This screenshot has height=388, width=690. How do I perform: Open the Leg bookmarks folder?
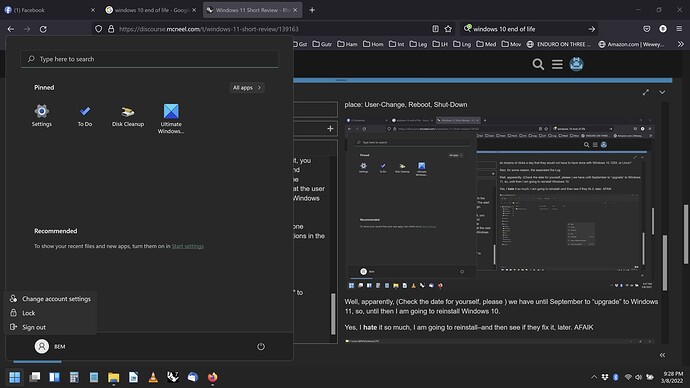(x=418, y=44)
